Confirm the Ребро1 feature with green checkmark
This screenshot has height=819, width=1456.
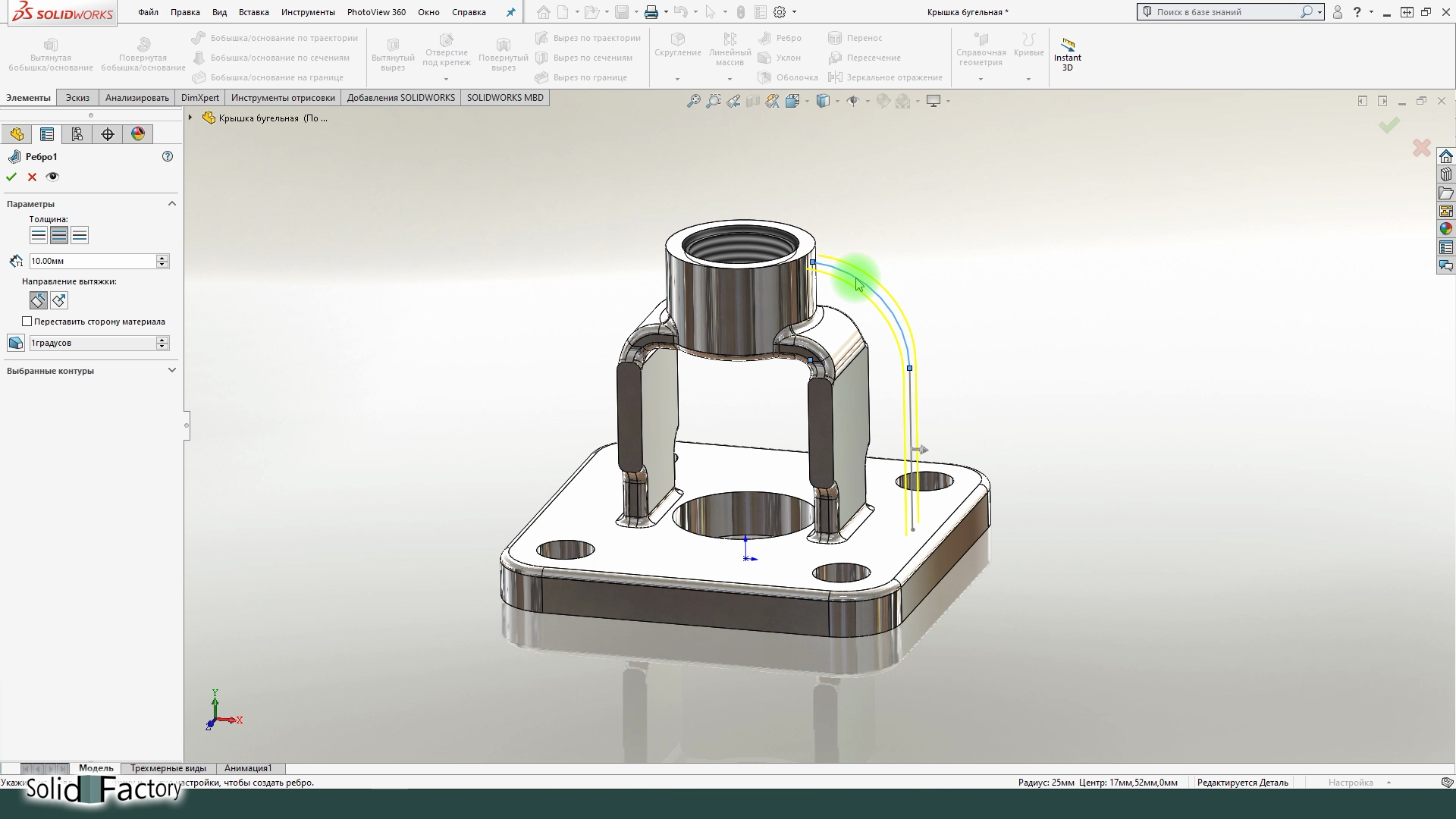pyautogui.click(x=11, y=177)
